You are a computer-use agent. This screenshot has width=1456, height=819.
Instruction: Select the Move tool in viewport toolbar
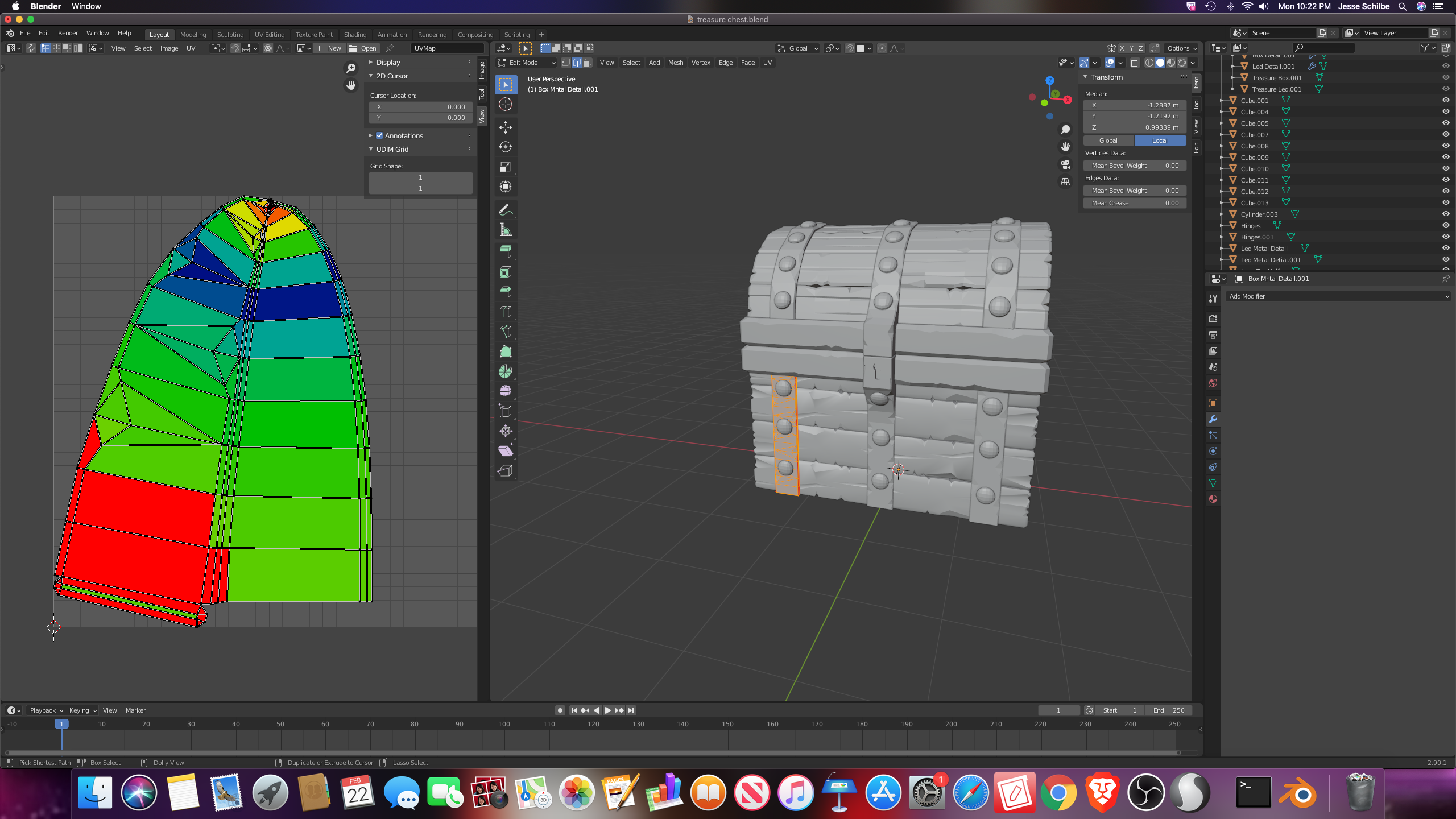pos(505,127)
